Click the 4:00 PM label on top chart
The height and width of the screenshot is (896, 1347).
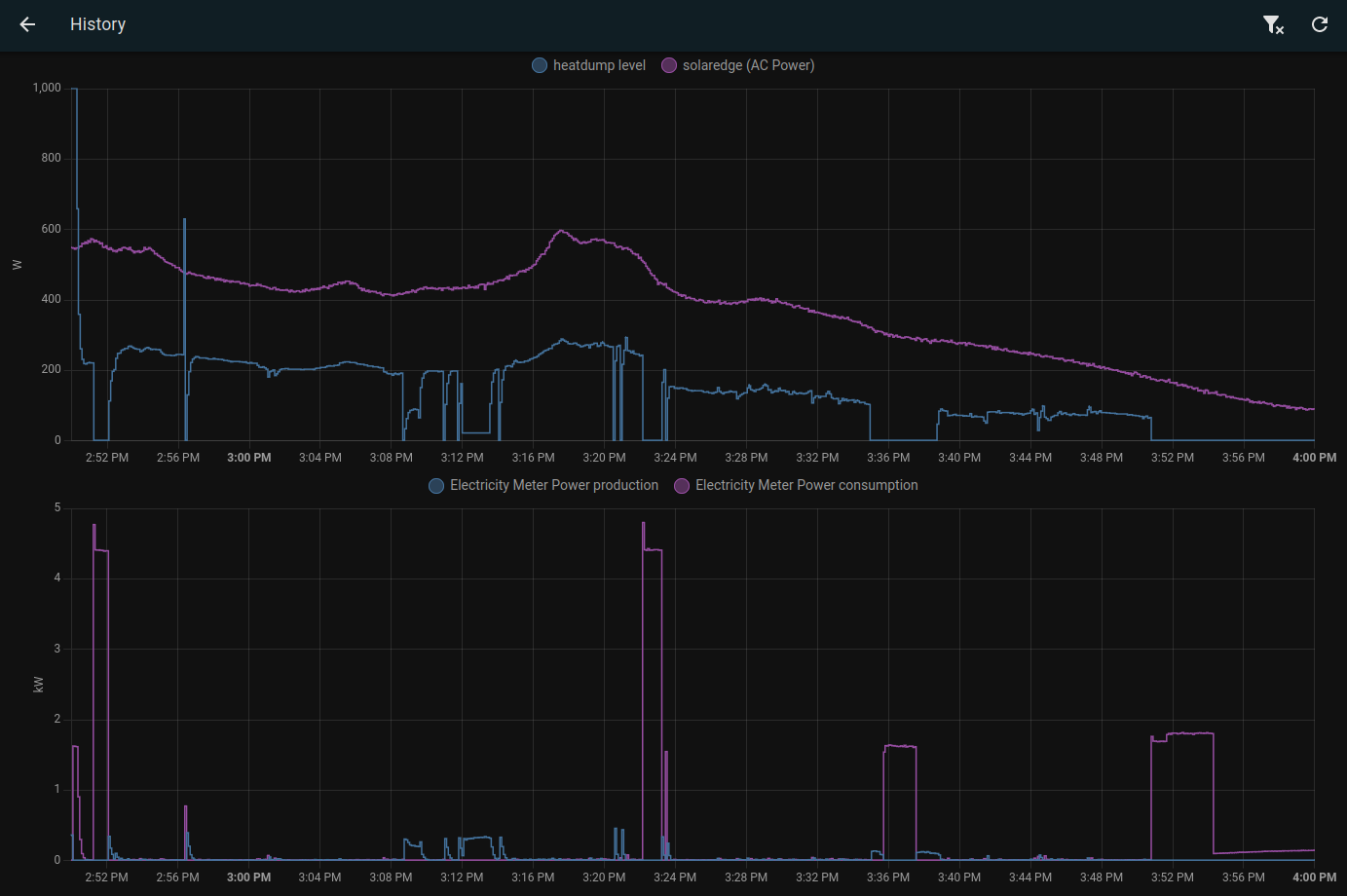pos(1314,458)
